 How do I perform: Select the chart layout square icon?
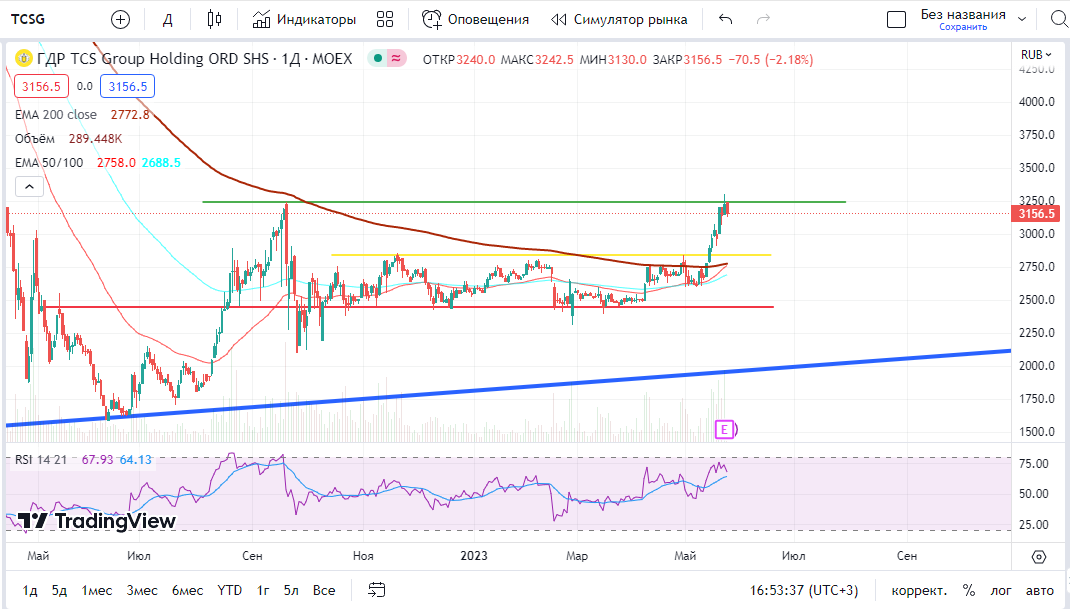pyautogui.click(x=896, y=20)
